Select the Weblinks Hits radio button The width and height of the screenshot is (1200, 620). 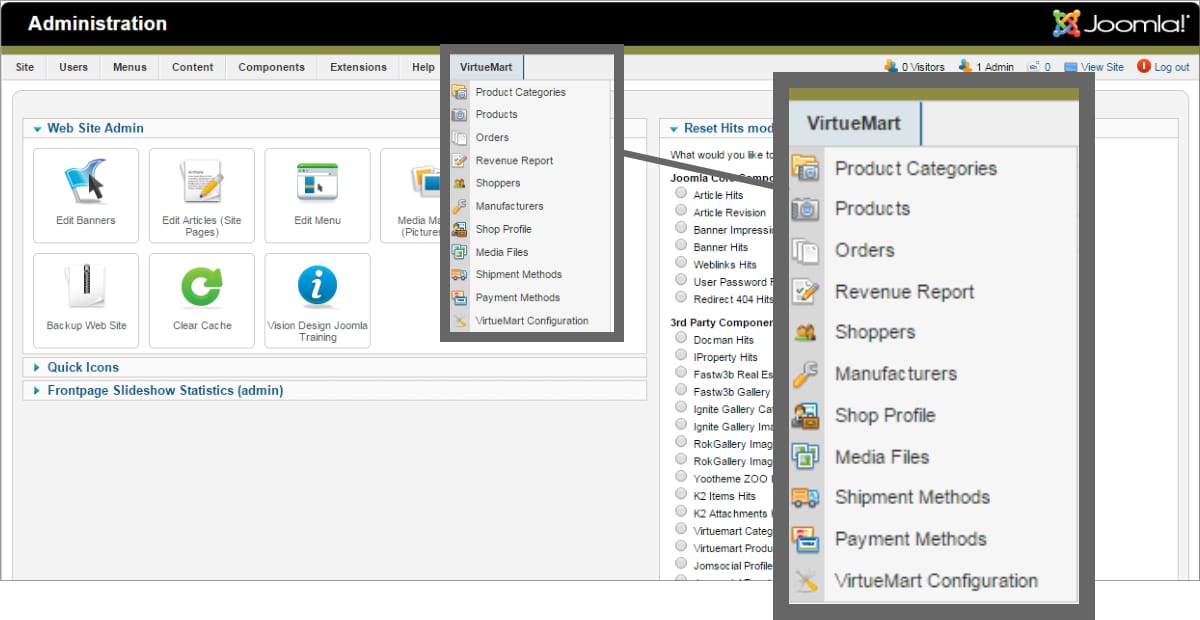tap(681, 264)
